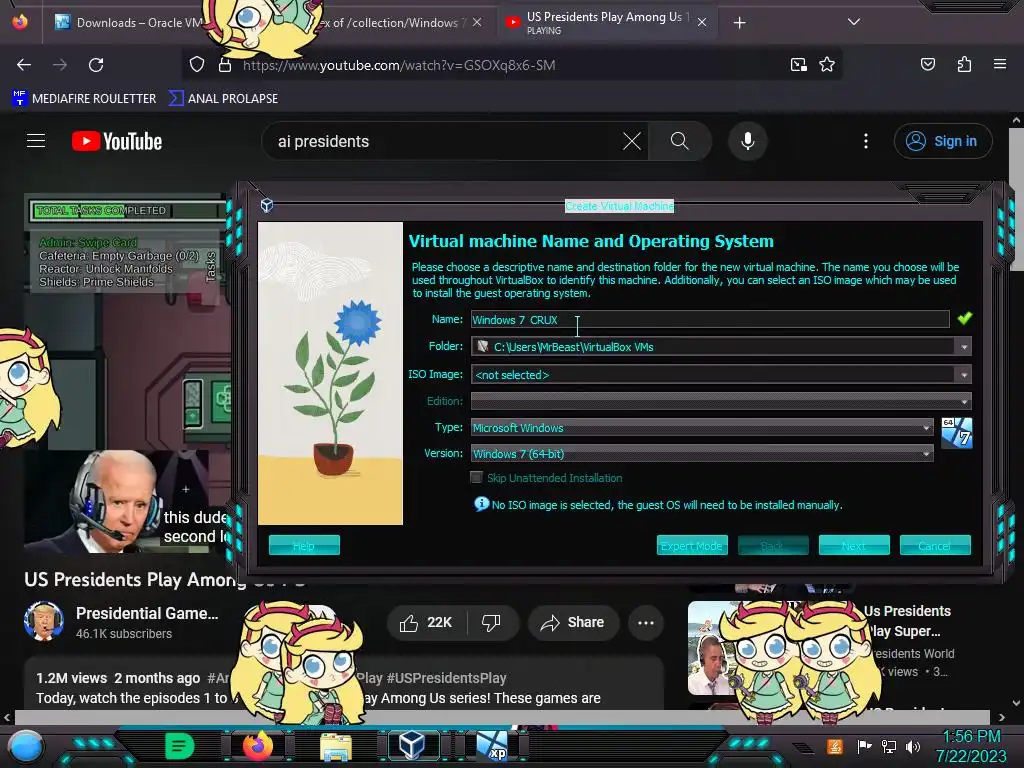Switch to Expert Mode
The height and width of the screenshot is (768, 1024).
(692, 545)
